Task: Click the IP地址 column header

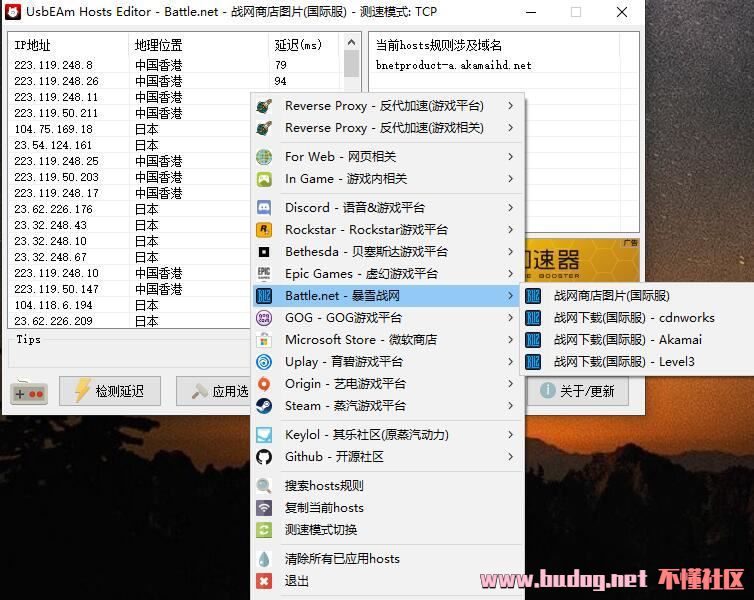Action: (68, 45)
